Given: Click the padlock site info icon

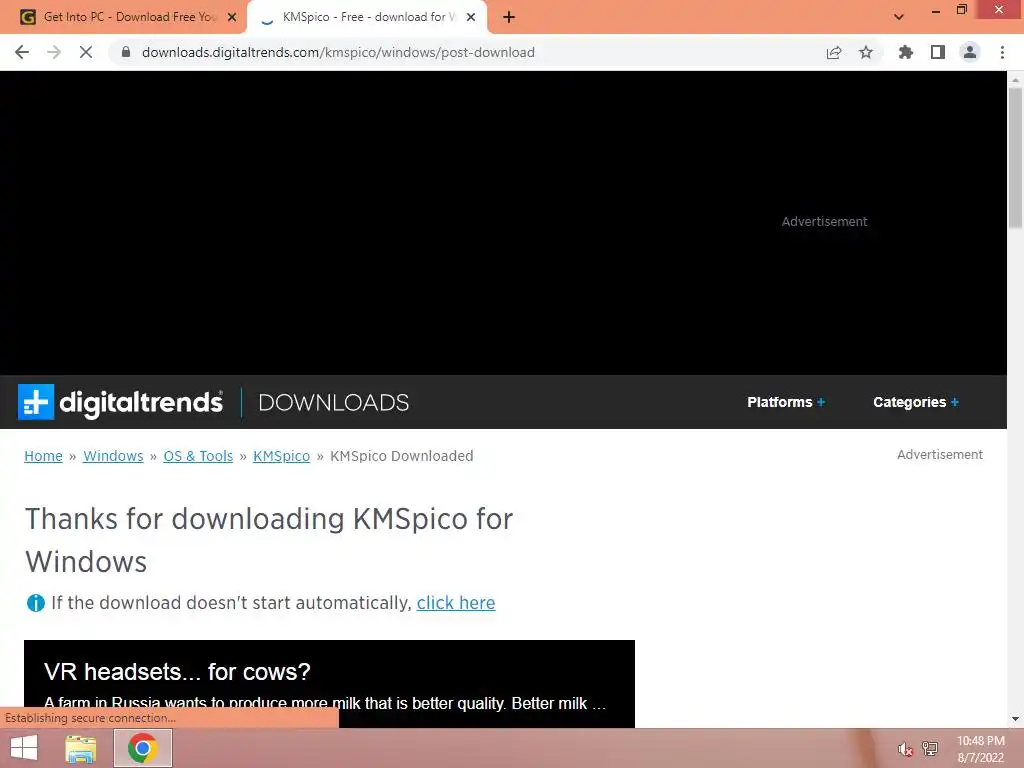Looking at the screenshot, I should coord(125,52).
